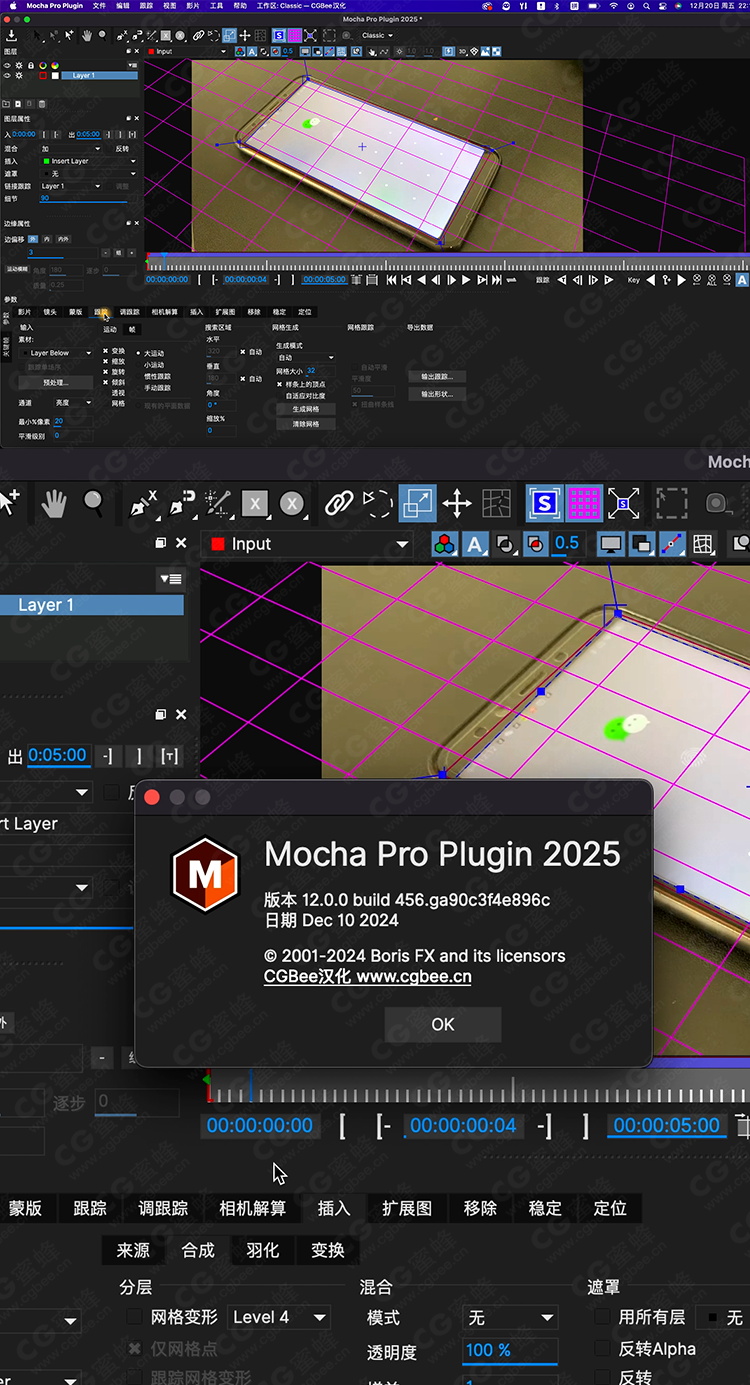The image size is (750, 1385).
Task: Switch to the 来源 sub-tab
Action: 133,1250
